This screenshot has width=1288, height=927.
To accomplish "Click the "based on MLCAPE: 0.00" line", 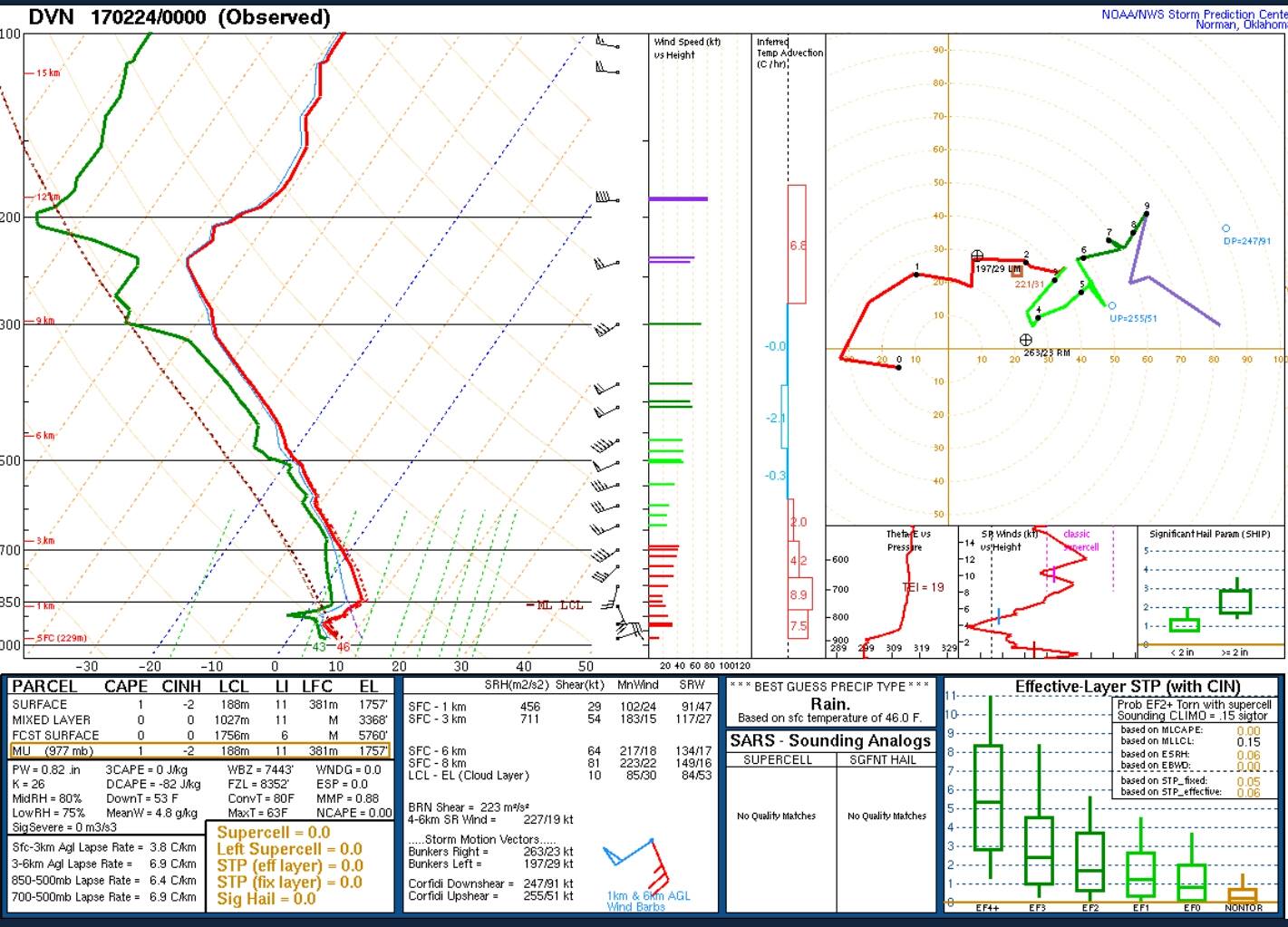I will (x=1190, y=730).
